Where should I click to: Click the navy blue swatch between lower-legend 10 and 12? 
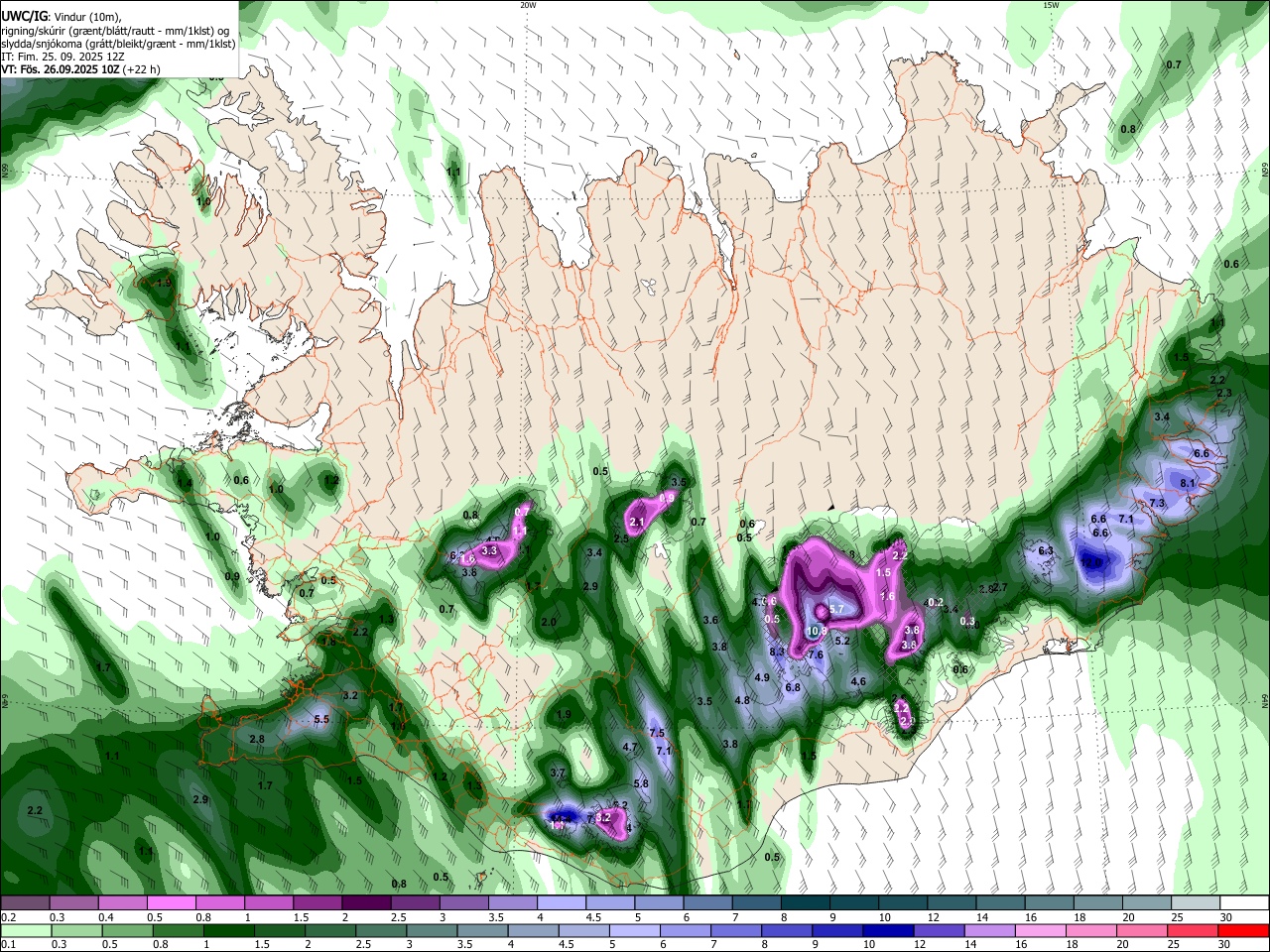tap(890, 931)
